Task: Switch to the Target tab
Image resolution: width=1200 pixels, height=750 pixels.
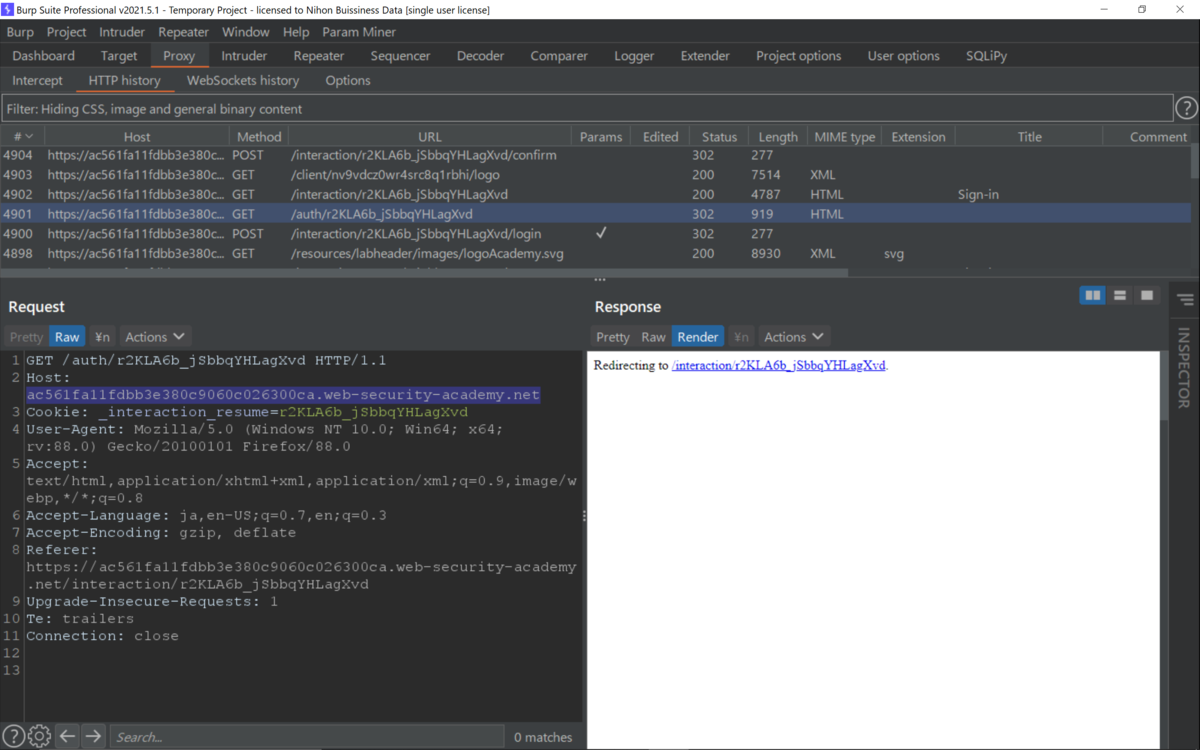Action: [119, 56]
